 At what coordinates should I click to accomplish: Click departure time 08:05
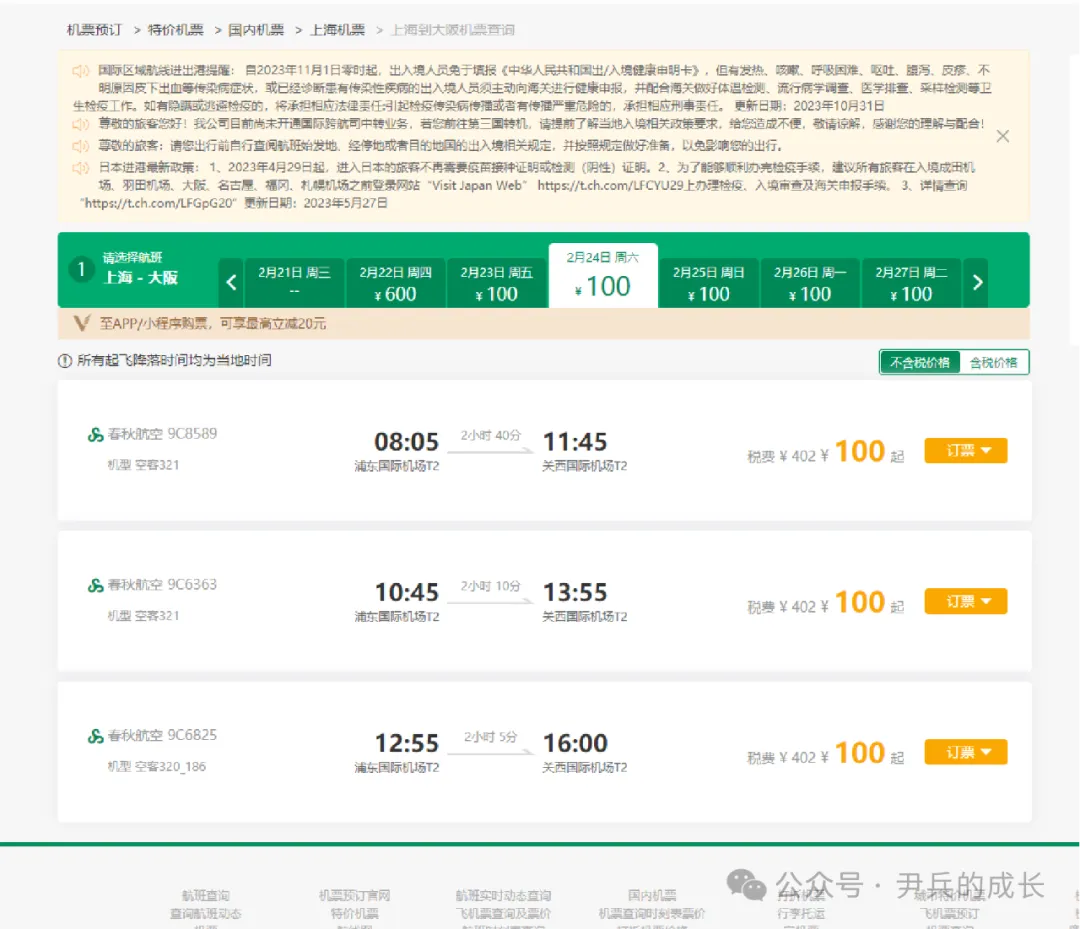(x=406, y=441)
